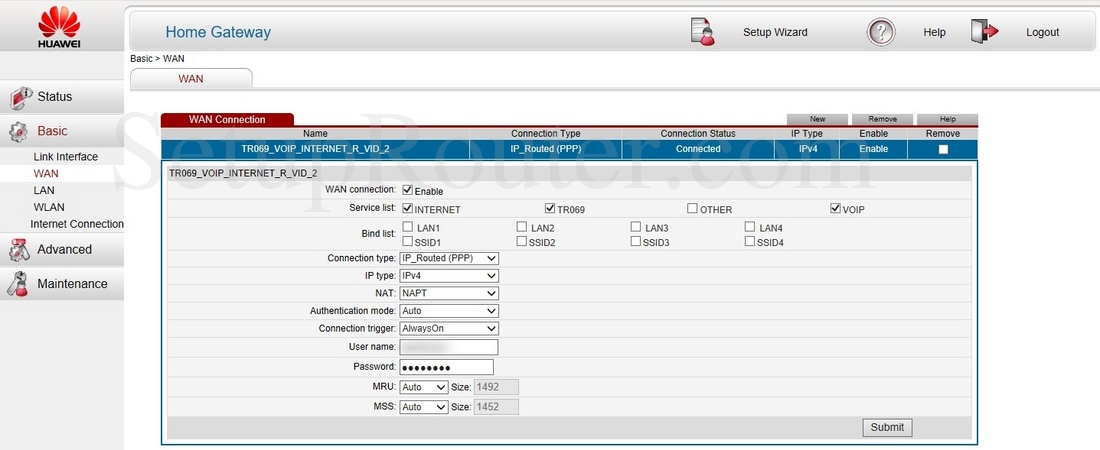Click the Advanced menu icon
The image size is (1100, 450).
click(x=18, y=249)
